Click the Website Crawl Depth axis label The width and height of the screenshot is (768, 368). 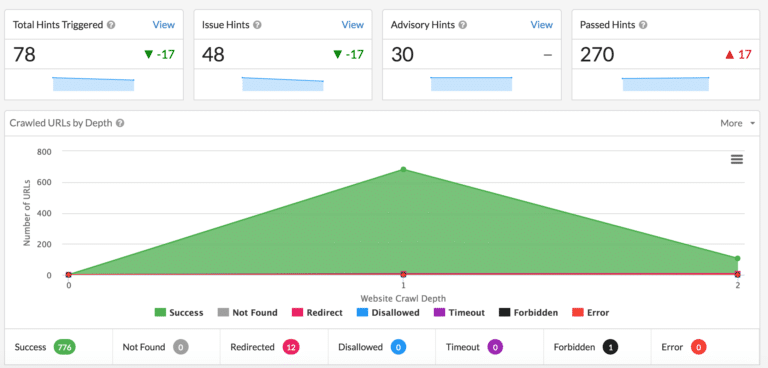pos(403,298)
